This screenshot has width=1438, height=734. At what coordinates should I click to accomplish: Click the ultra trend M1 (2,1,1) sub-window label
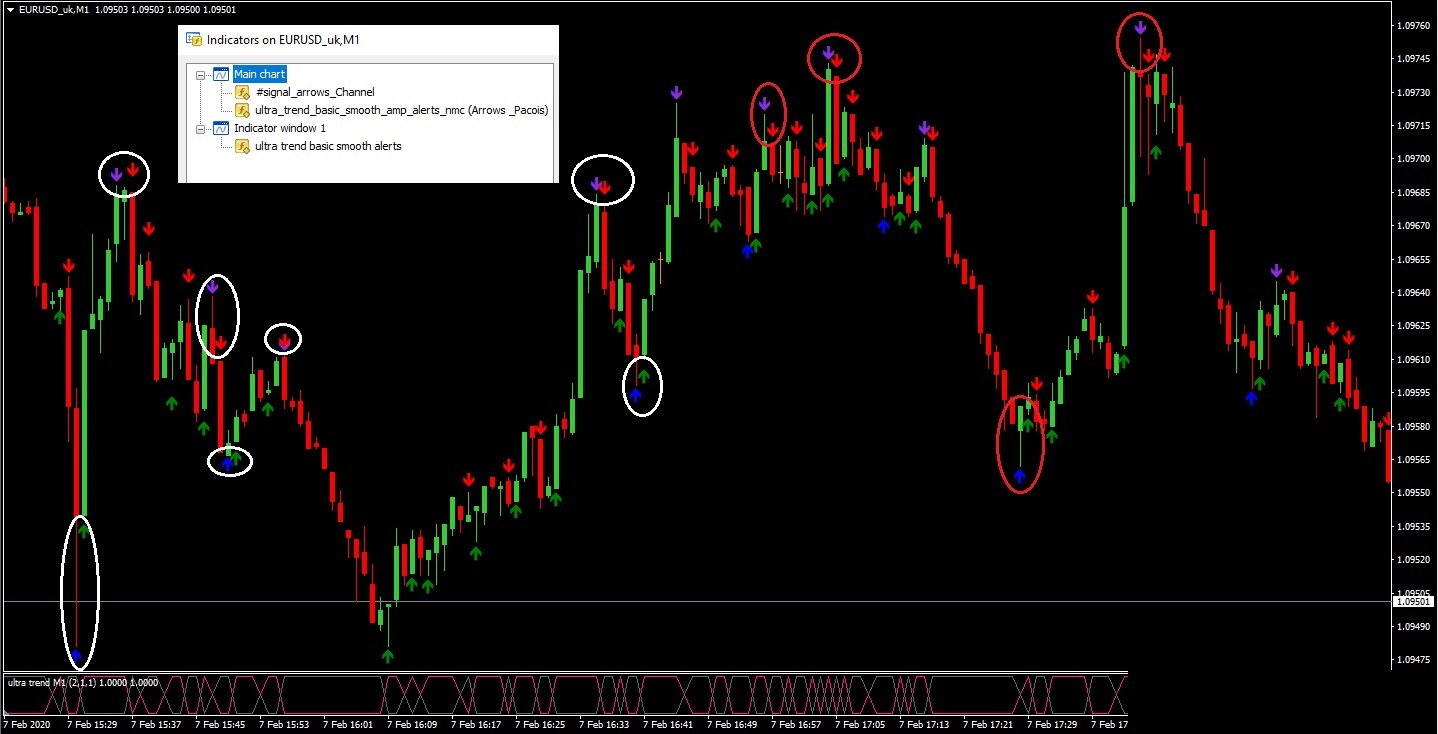[83, 683]
